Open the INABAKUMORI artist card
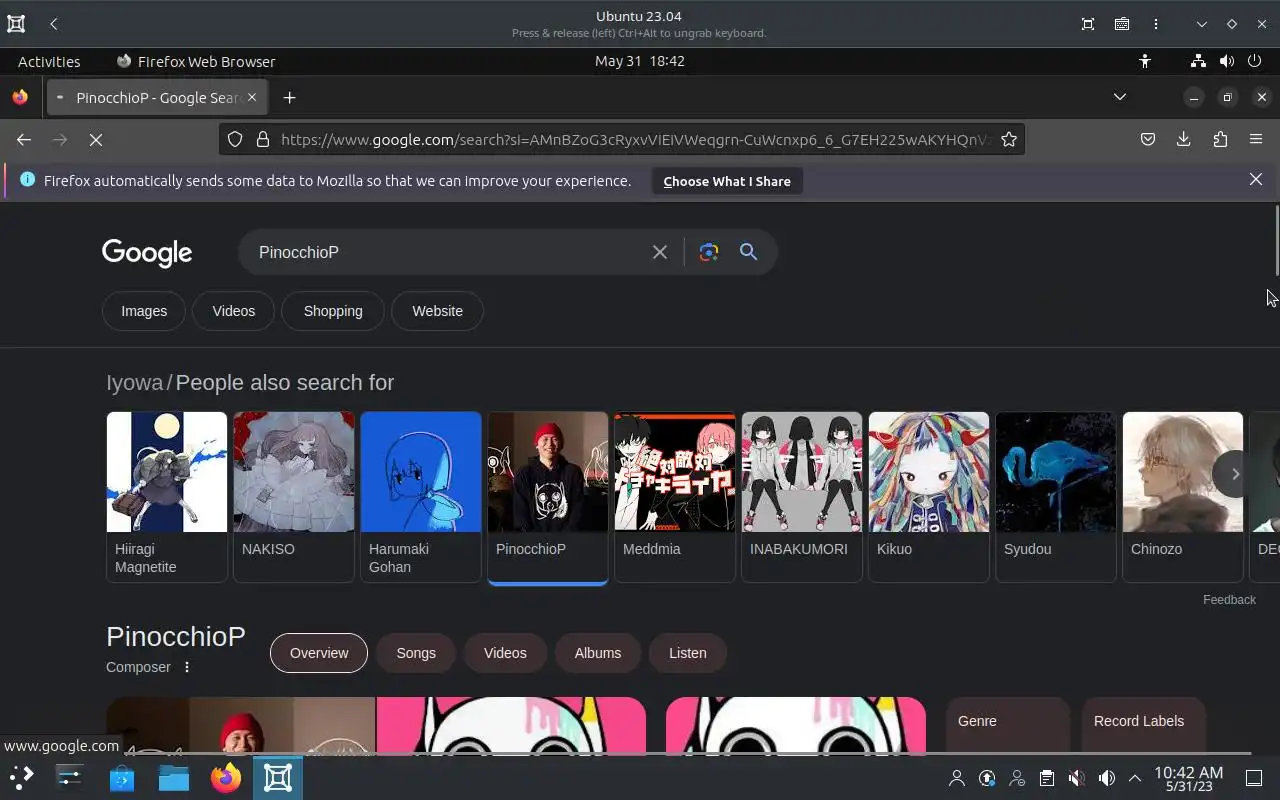This screenshot has width=1280, height=800. click(802, 497)
